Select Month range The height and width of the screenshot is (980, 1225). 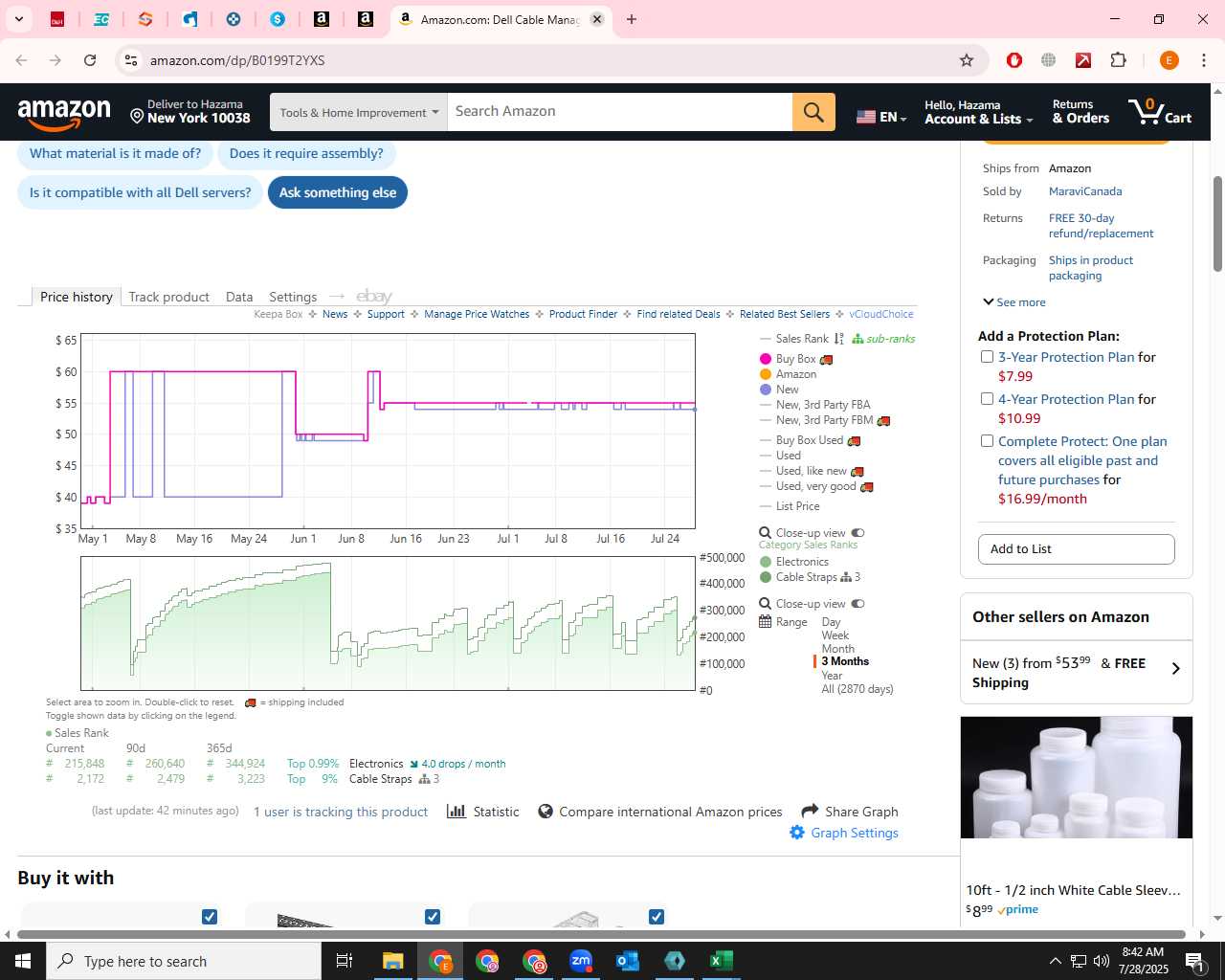click(x=837, y=649)
